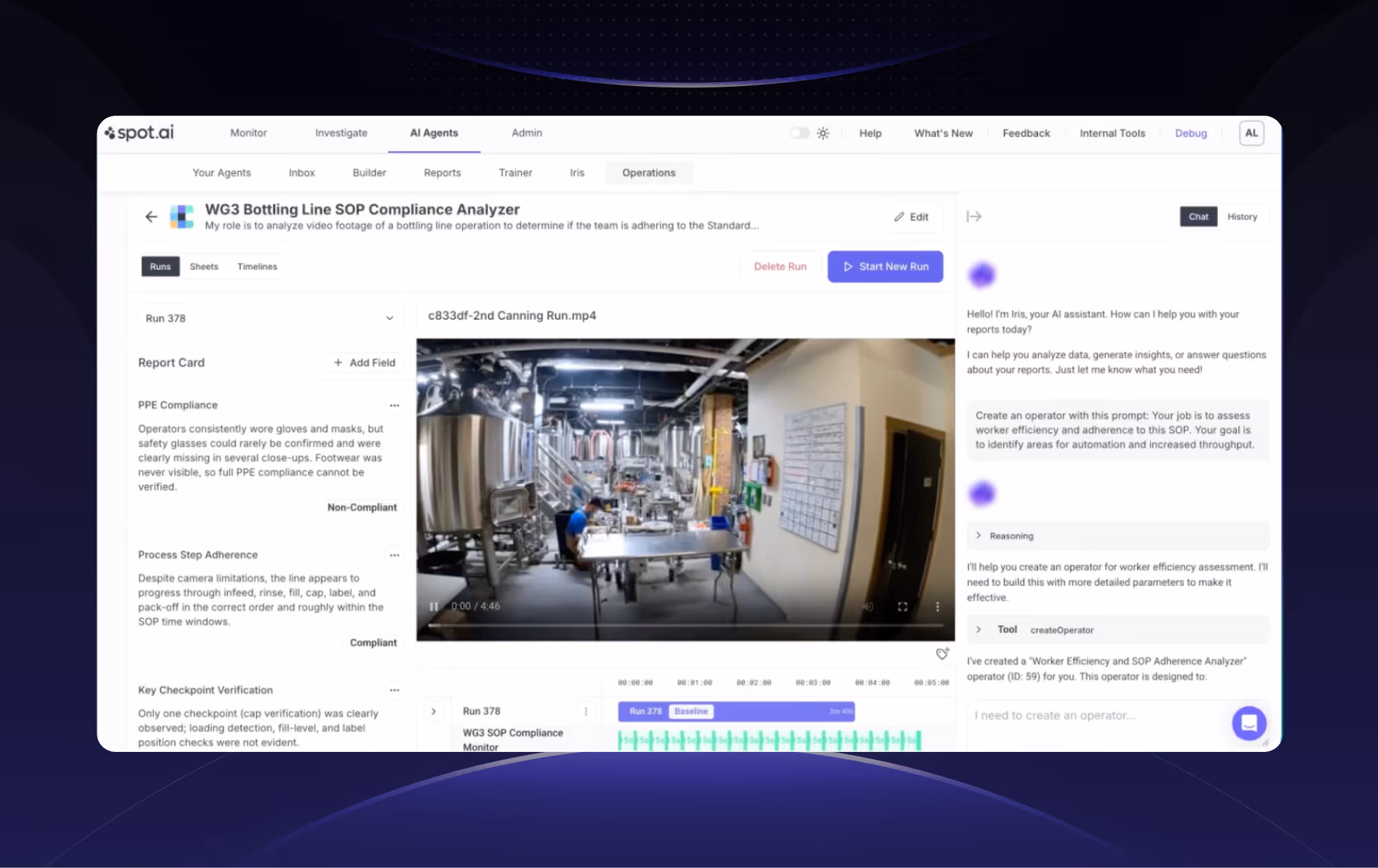Open the Builder subtab
This screenshot has width=1378, height=868.
[369, 173]
